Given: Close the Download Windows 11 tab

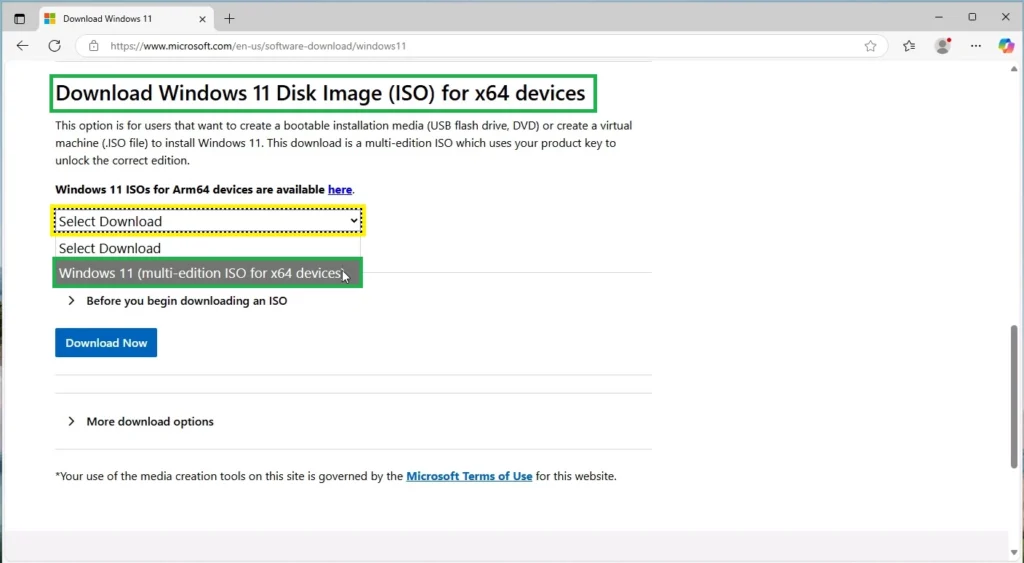Looking at the screenshot, I should (202, 19).
